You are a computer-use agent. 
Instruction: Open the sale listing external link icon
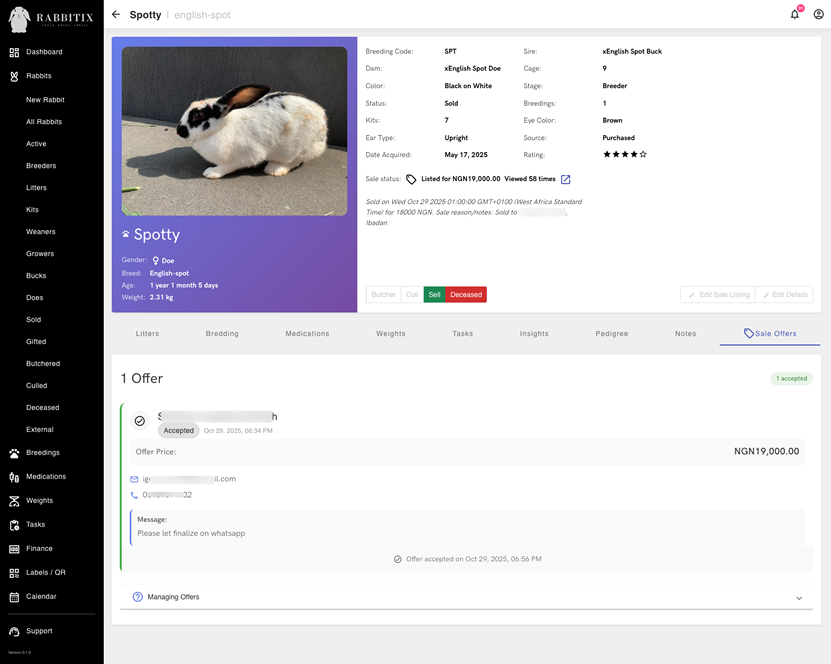[565, 179]
